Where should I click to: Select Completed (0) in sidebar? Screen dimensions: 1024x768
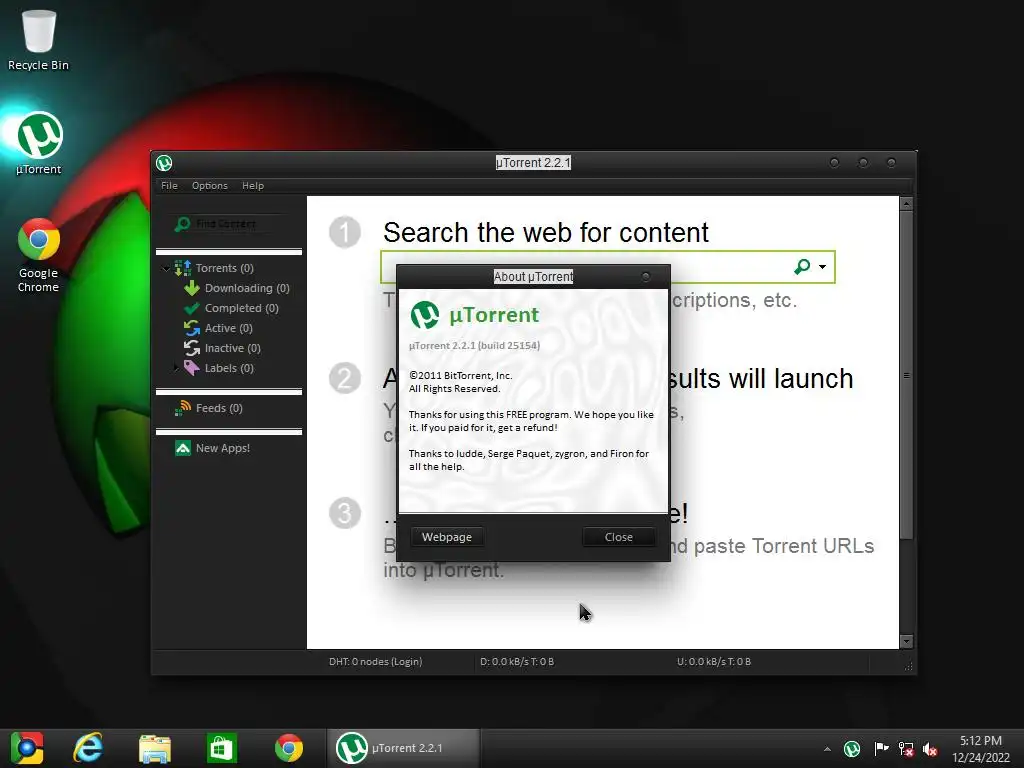click(242, 308)
